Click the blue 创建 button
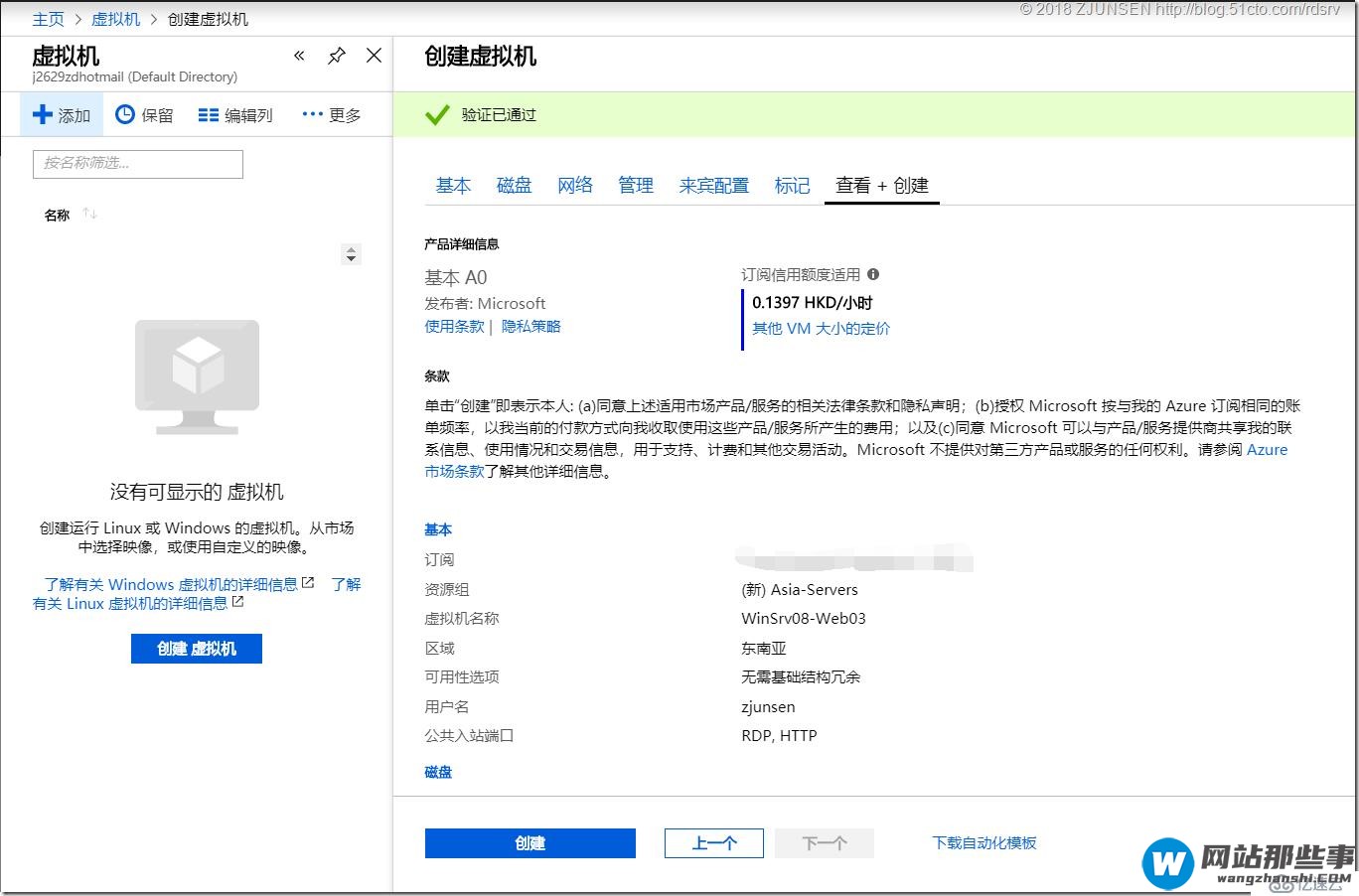This screenshot has height=896, width=1359. (x=530, y=843)
